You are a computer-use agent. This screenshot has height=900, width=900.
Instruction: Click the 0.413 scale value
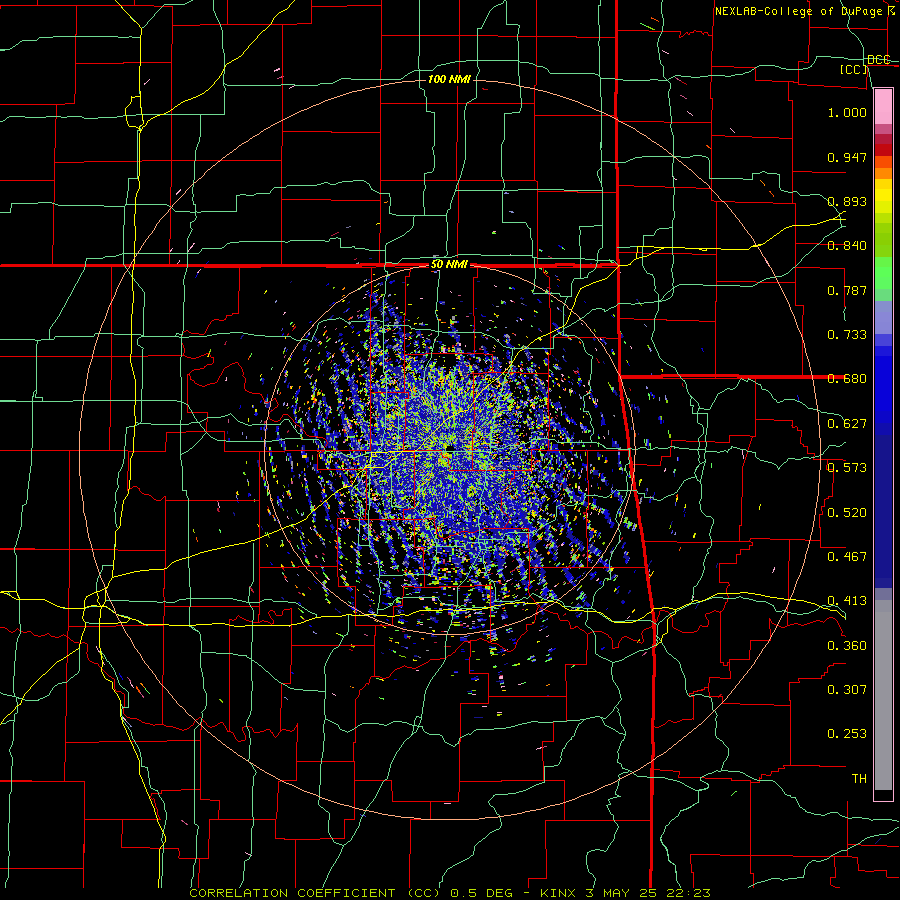[847, 601]
